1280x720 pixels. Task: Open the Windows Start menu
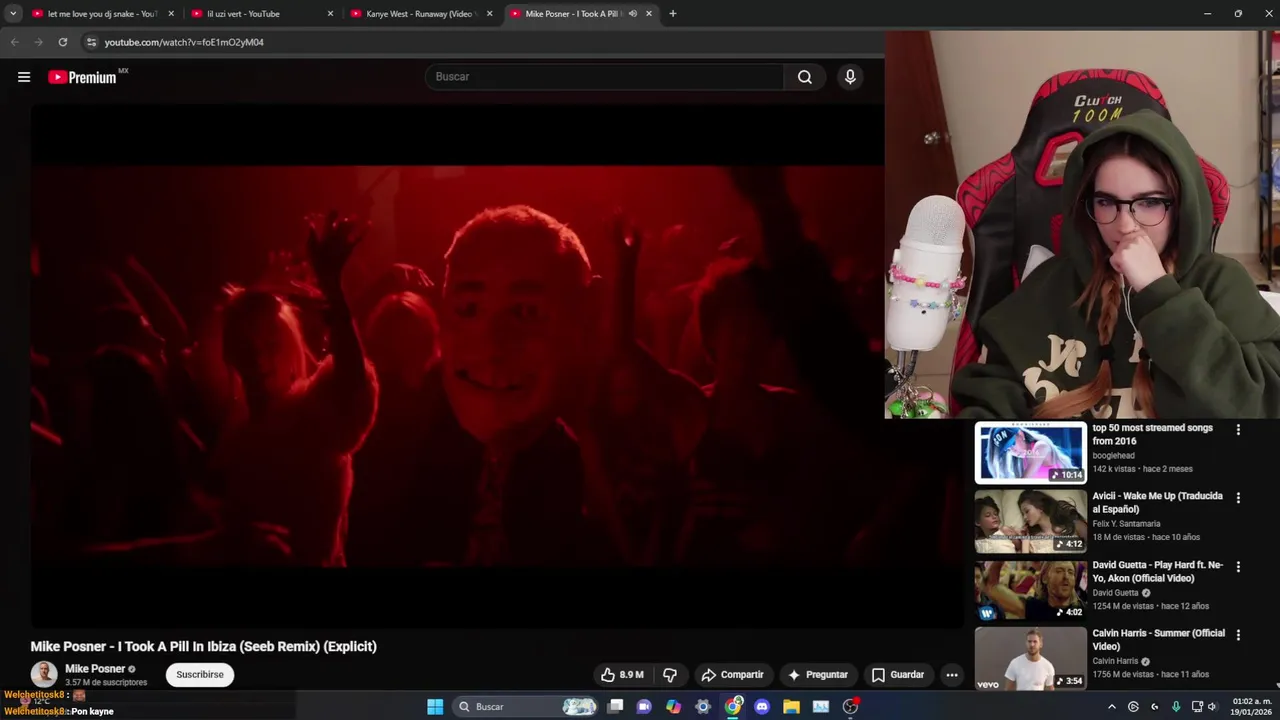pyautogui.click(x=435, y=707)
